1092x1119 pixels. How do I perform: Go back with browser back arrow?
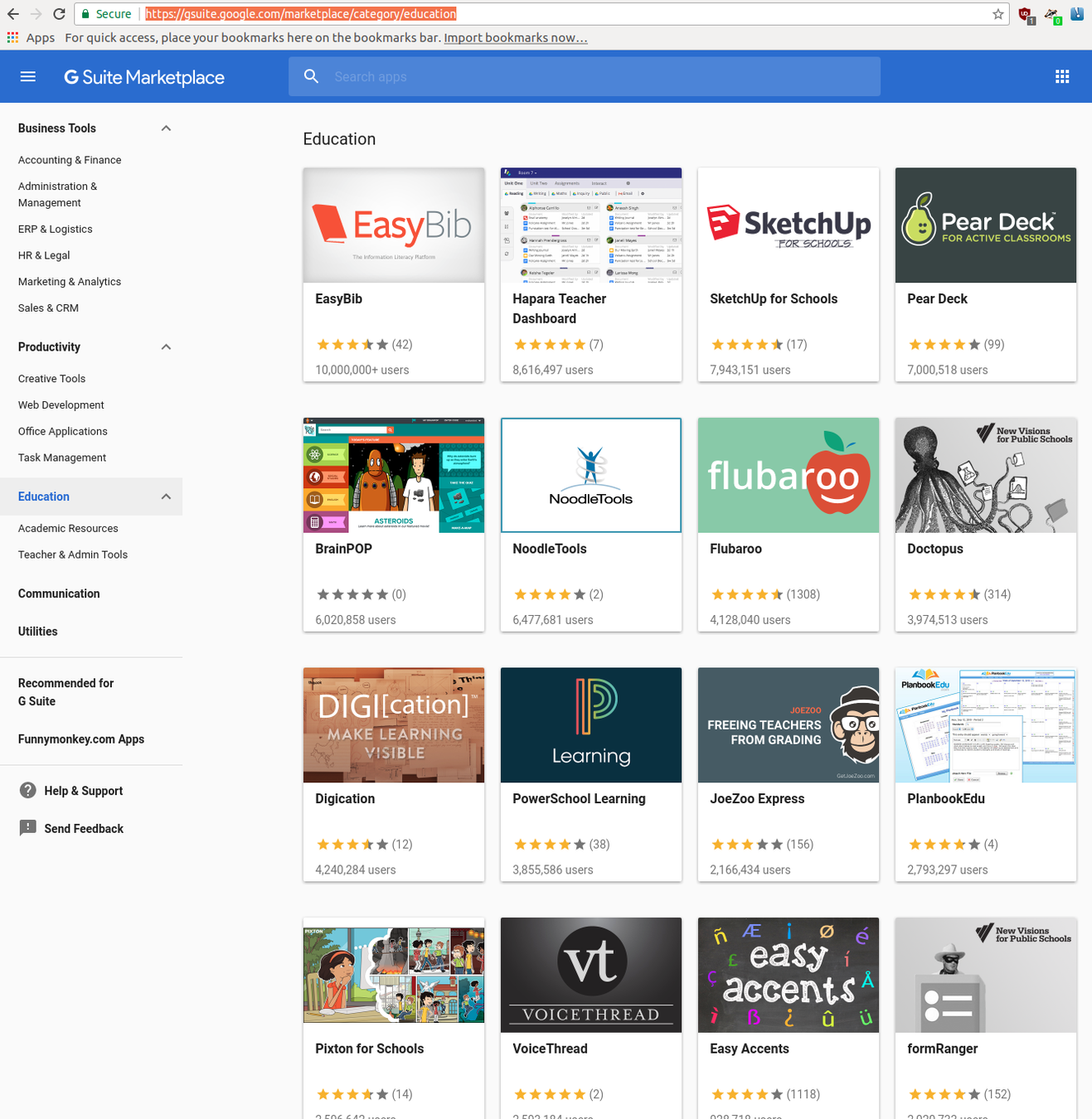(x=12, y=14)
